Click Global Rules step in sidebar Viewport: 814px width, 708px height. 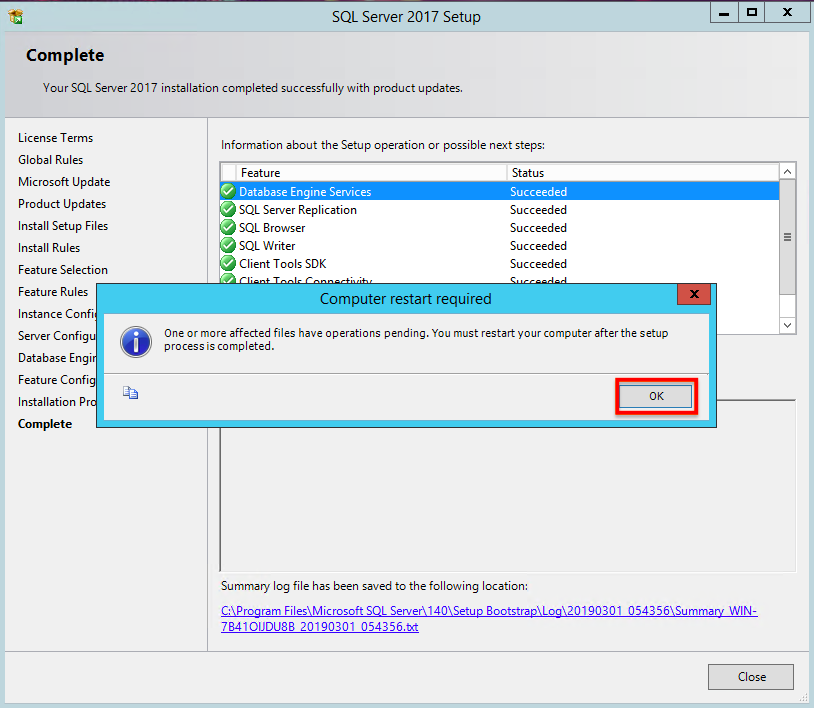click(x=50, y=160)
